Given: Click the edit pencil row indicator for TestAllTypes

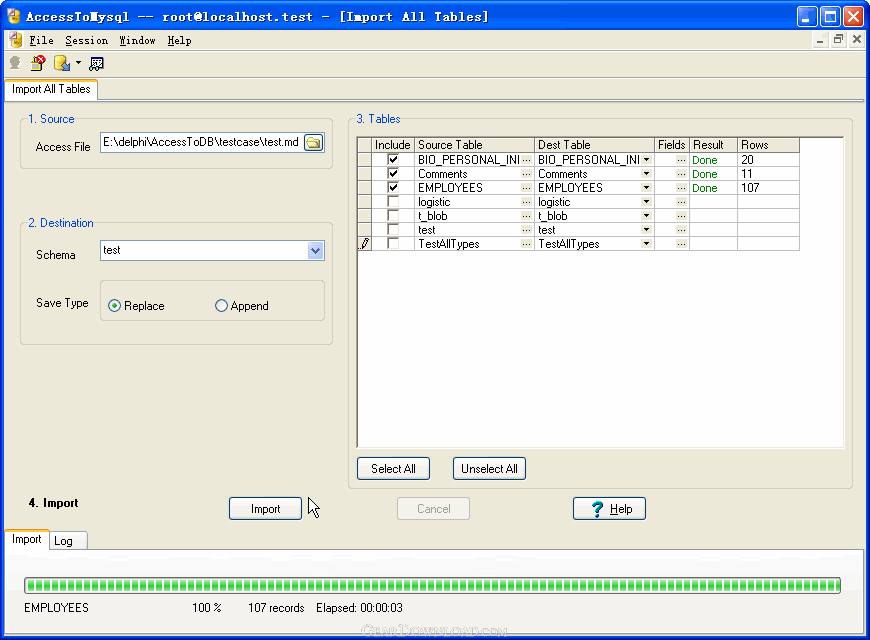Looking at the screenshot, I should click(365, 244).
